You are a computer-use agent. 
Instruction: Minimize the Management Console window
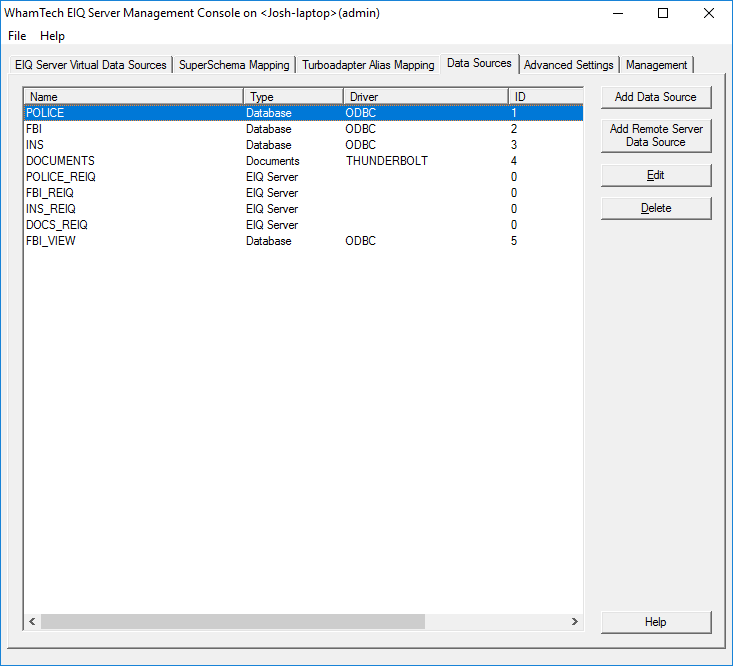click(618, 13)
